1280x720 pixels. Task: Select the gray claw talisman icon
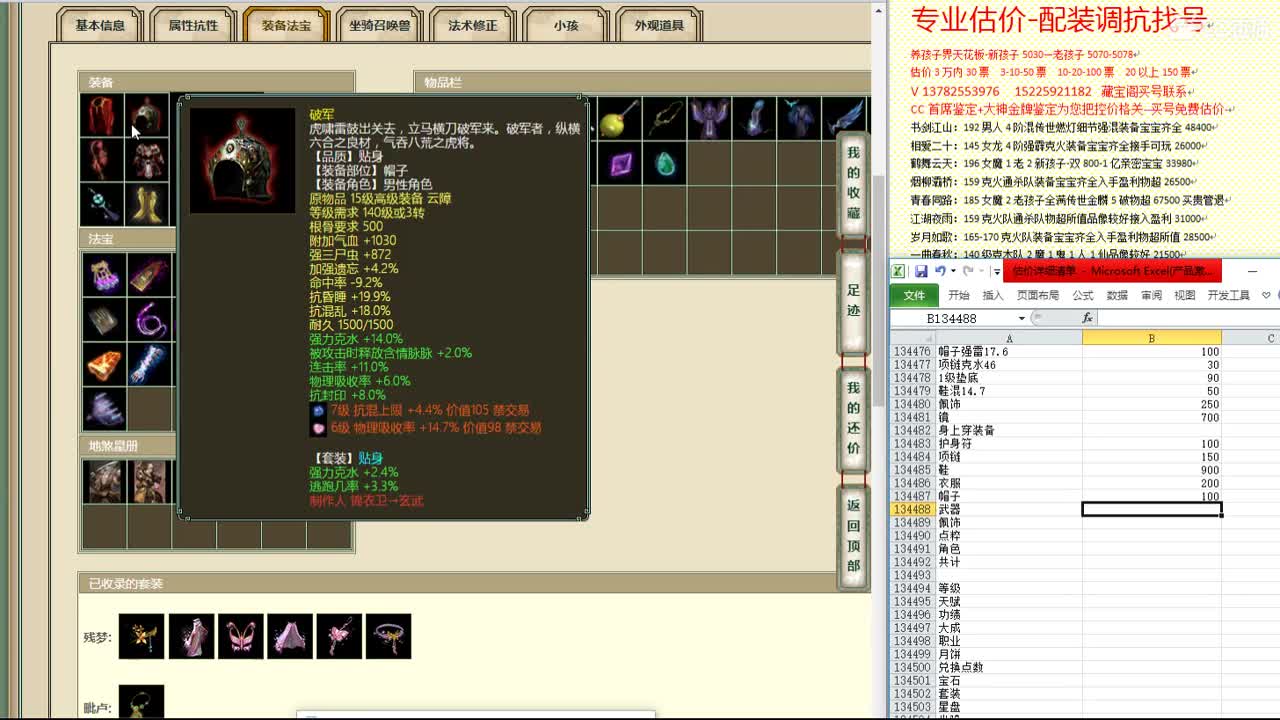click(103, 320)
